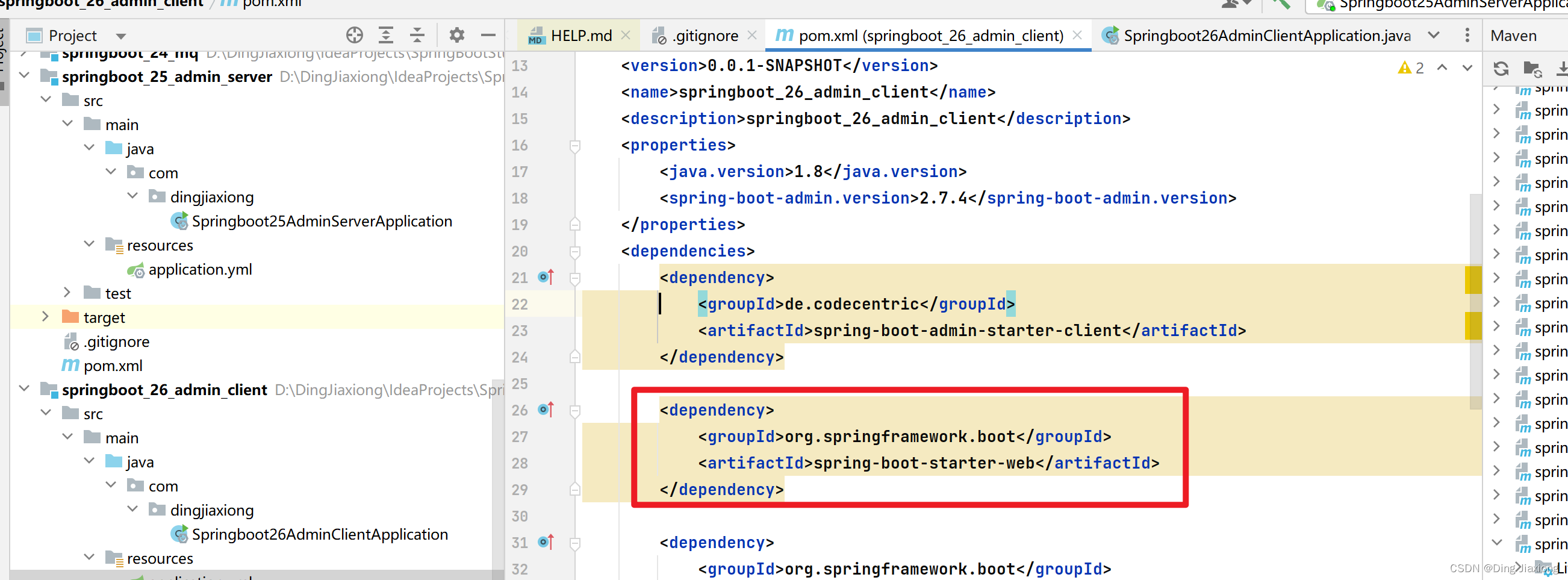
Task: Click spring-boot-starter-web artifactId text
Action: point(924,463)
